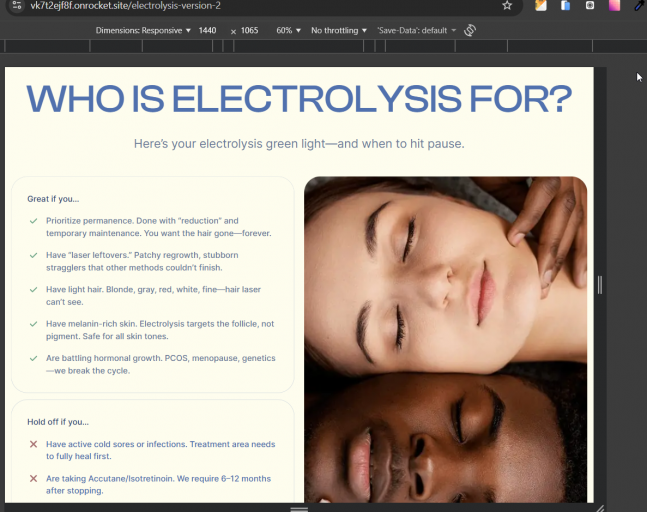Click the viewport width field 1440
The height and width of the screenshot is (512, 647).
(x=208, y=31)
